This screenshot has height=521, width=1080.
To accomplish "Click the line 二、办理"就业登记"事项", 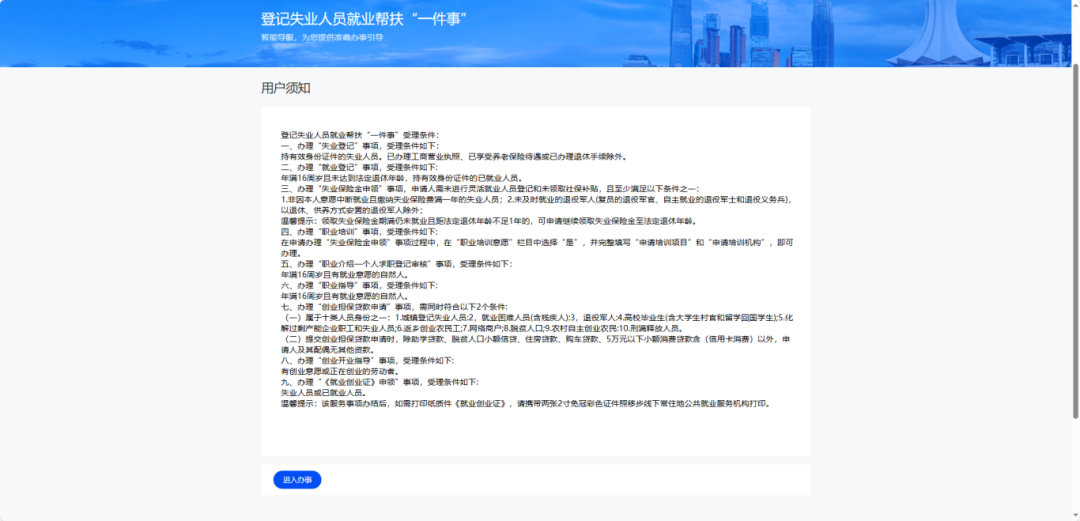I will (359, 167).
